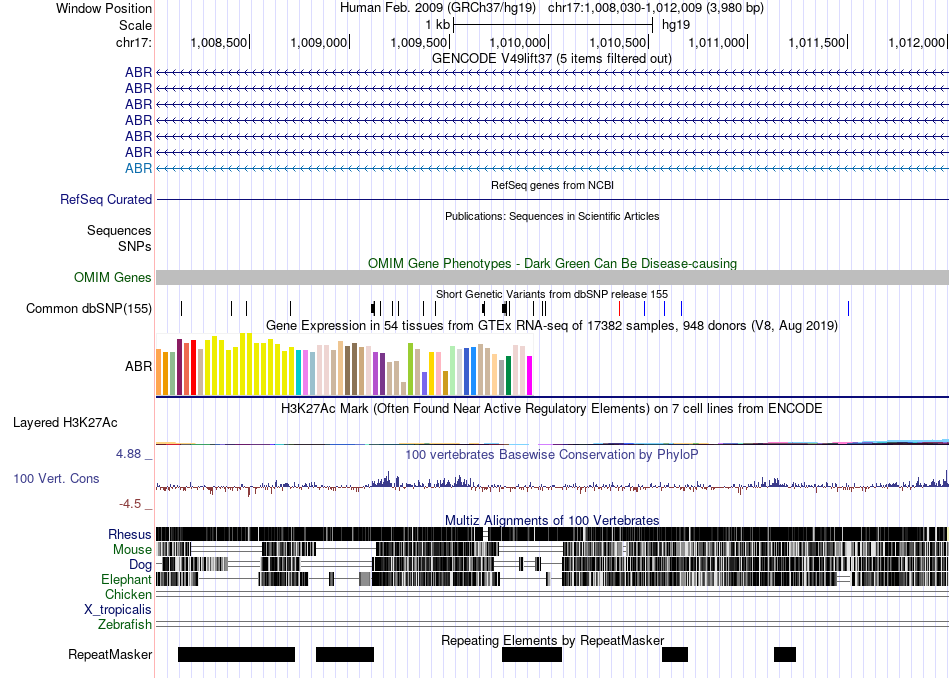Image resolution: width=950 pixels, height=678 pixels.
Task: Select the Elephant alignment row label
Action: tap(127, 580)
